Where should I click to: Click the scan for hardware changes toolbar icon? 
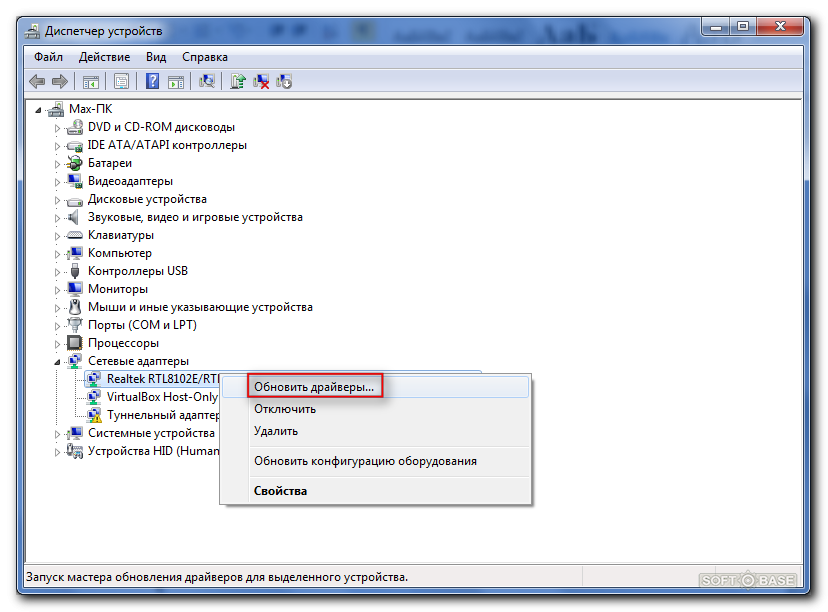point(207,81)
